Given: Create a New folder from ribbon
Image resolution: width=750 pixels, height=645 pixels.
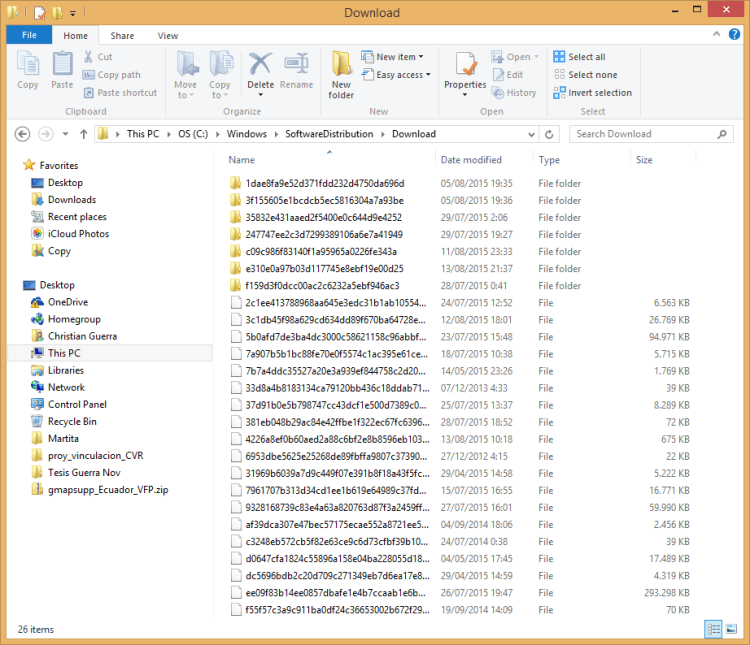Looking at the screenshot, I should pos(341,74).
